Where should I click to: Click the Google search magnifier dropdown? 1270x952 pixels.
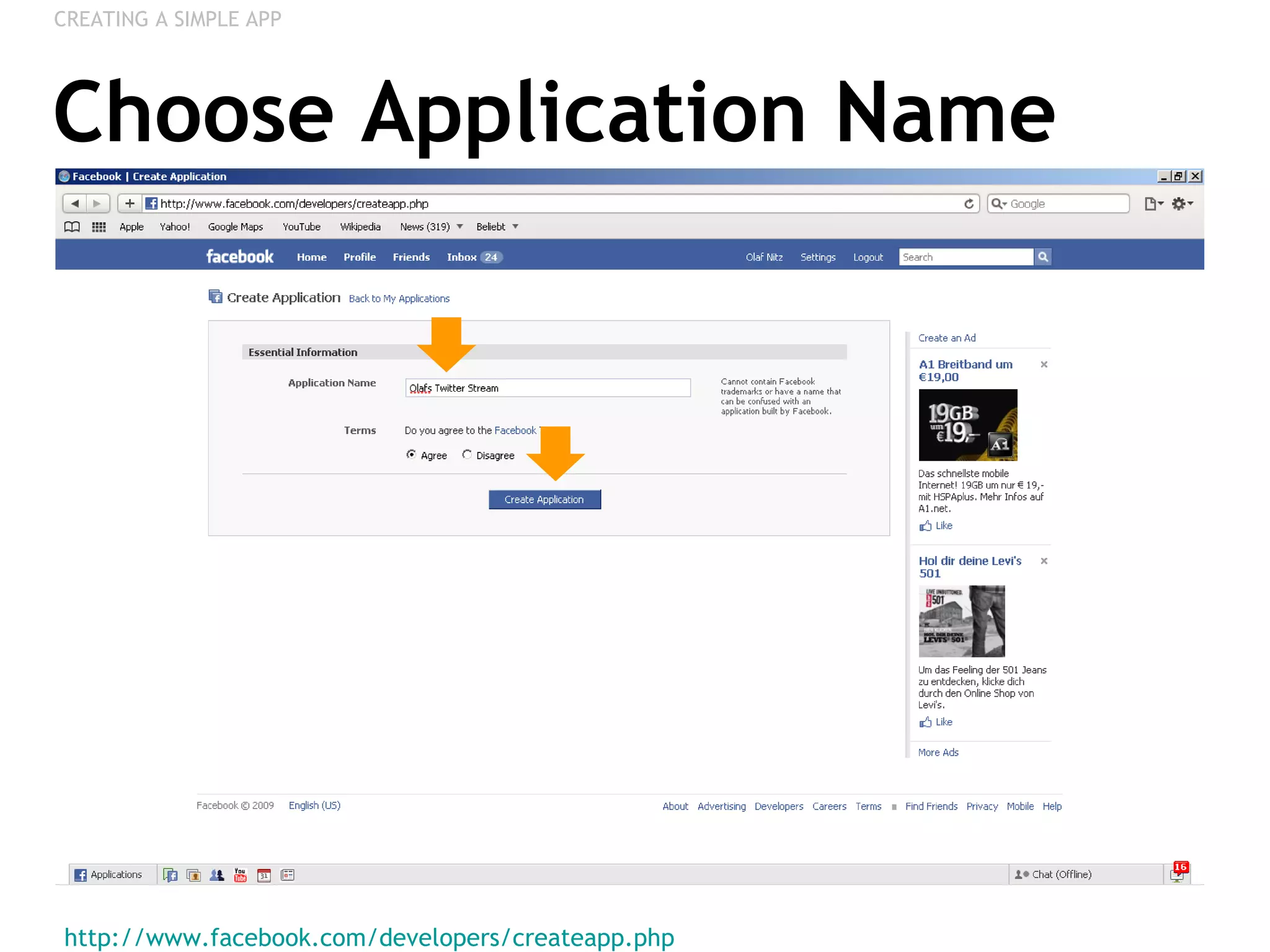[998, 204]
